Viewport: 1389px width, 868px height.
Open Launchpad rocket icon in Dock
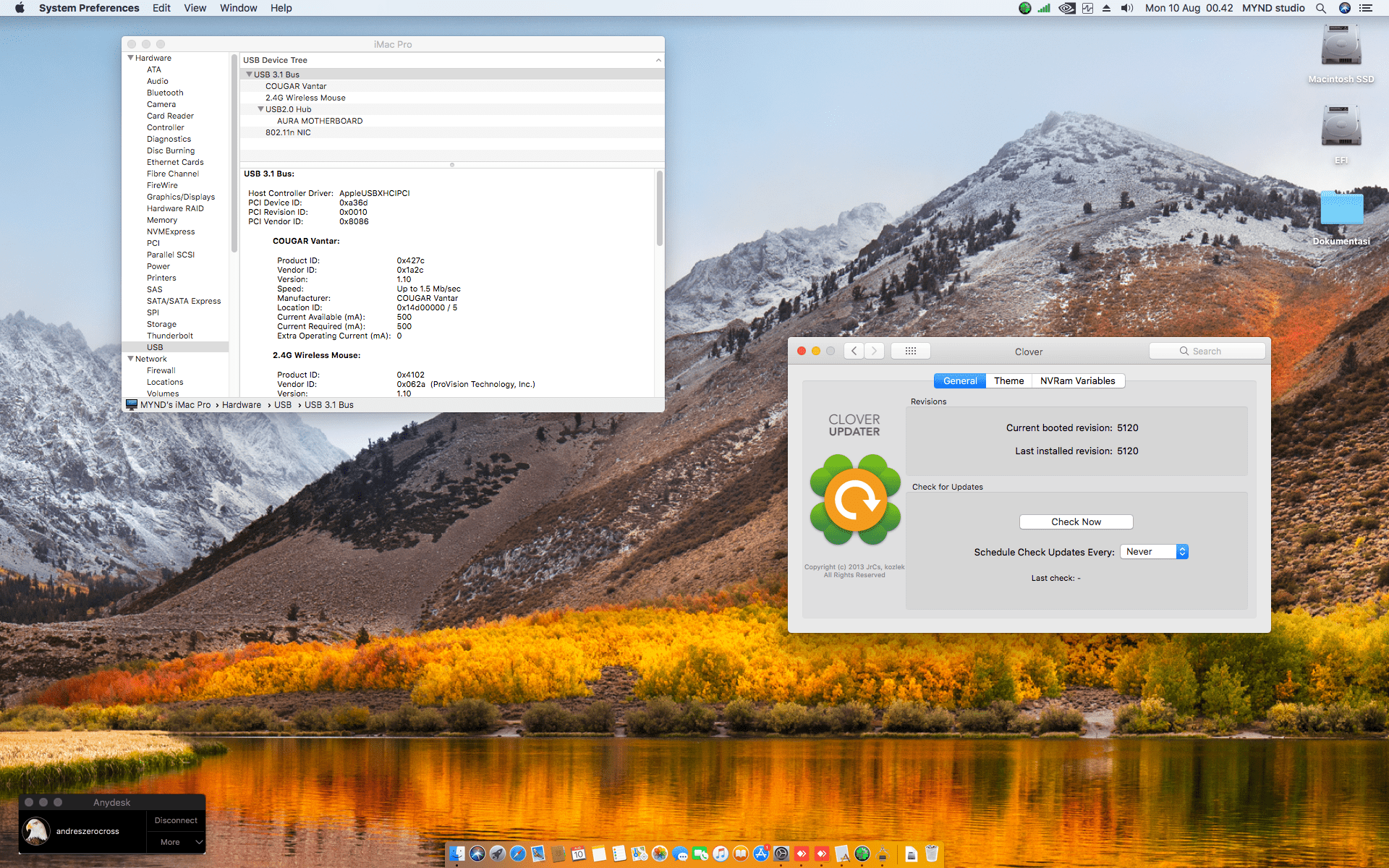(x=498, y=854)
